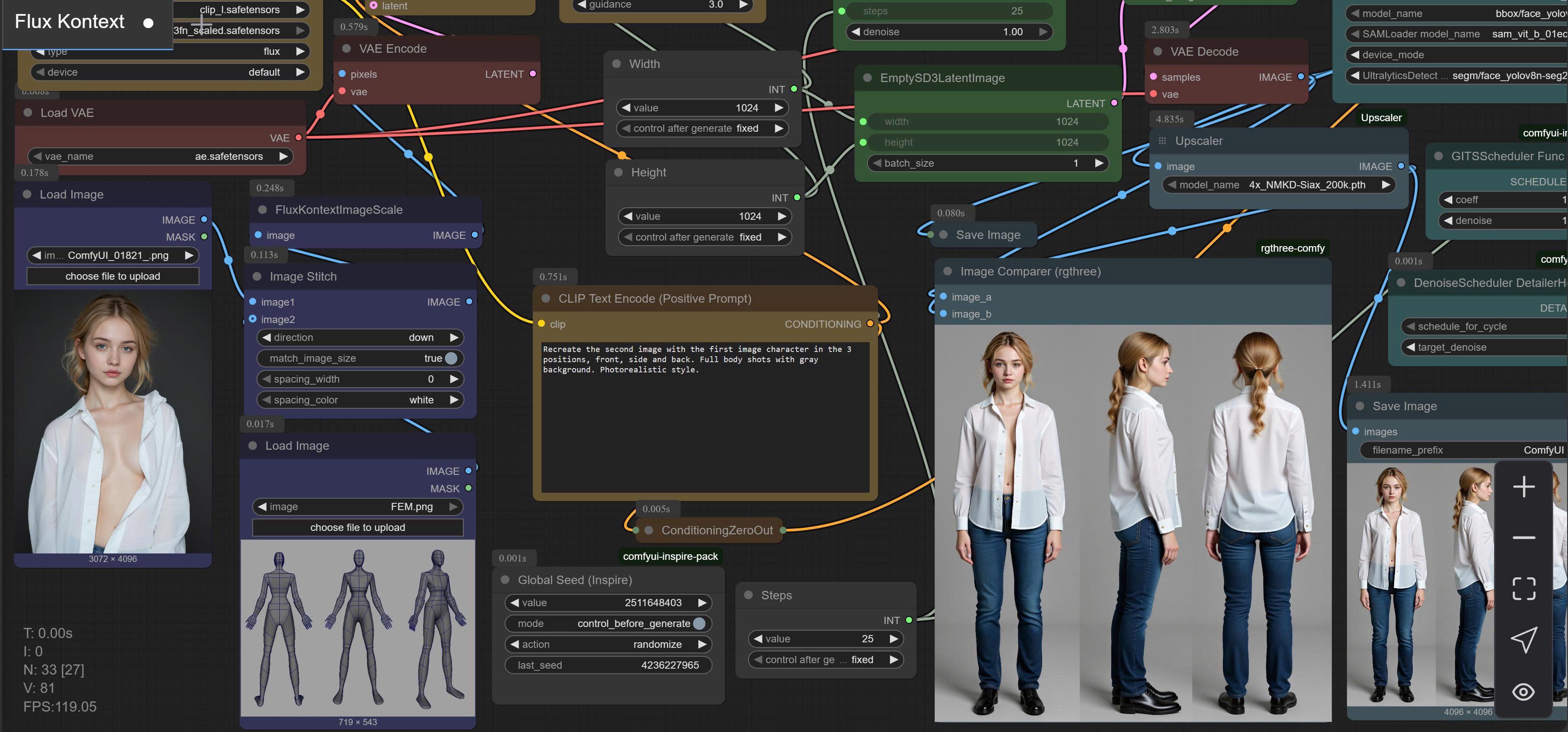Open the vae_name ae.safetensors dropdown
This screenshot has width=1568, height=732.
pyautogui.click(x=160, y=156)
